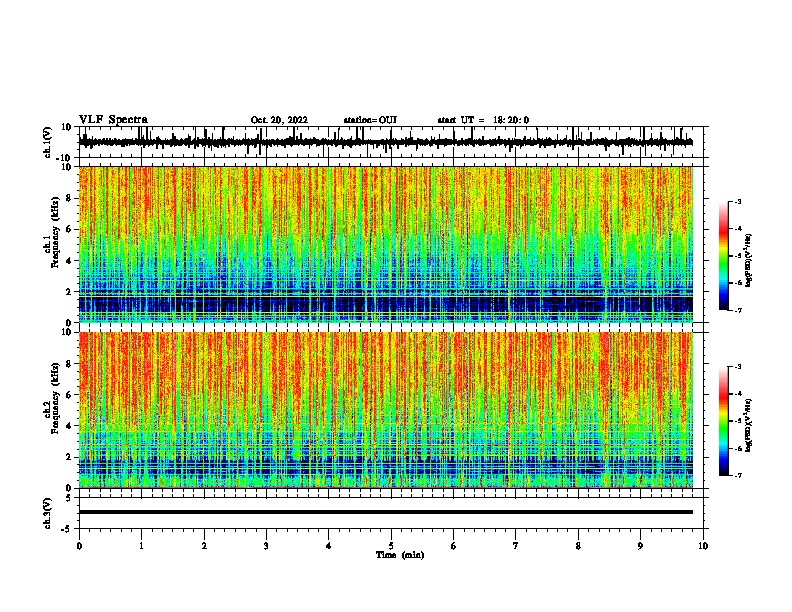Click the ch.2 colorbar label log(PSD)
Image resolution: width=792 pixels, height=612 pixels.
pos(749,425)
